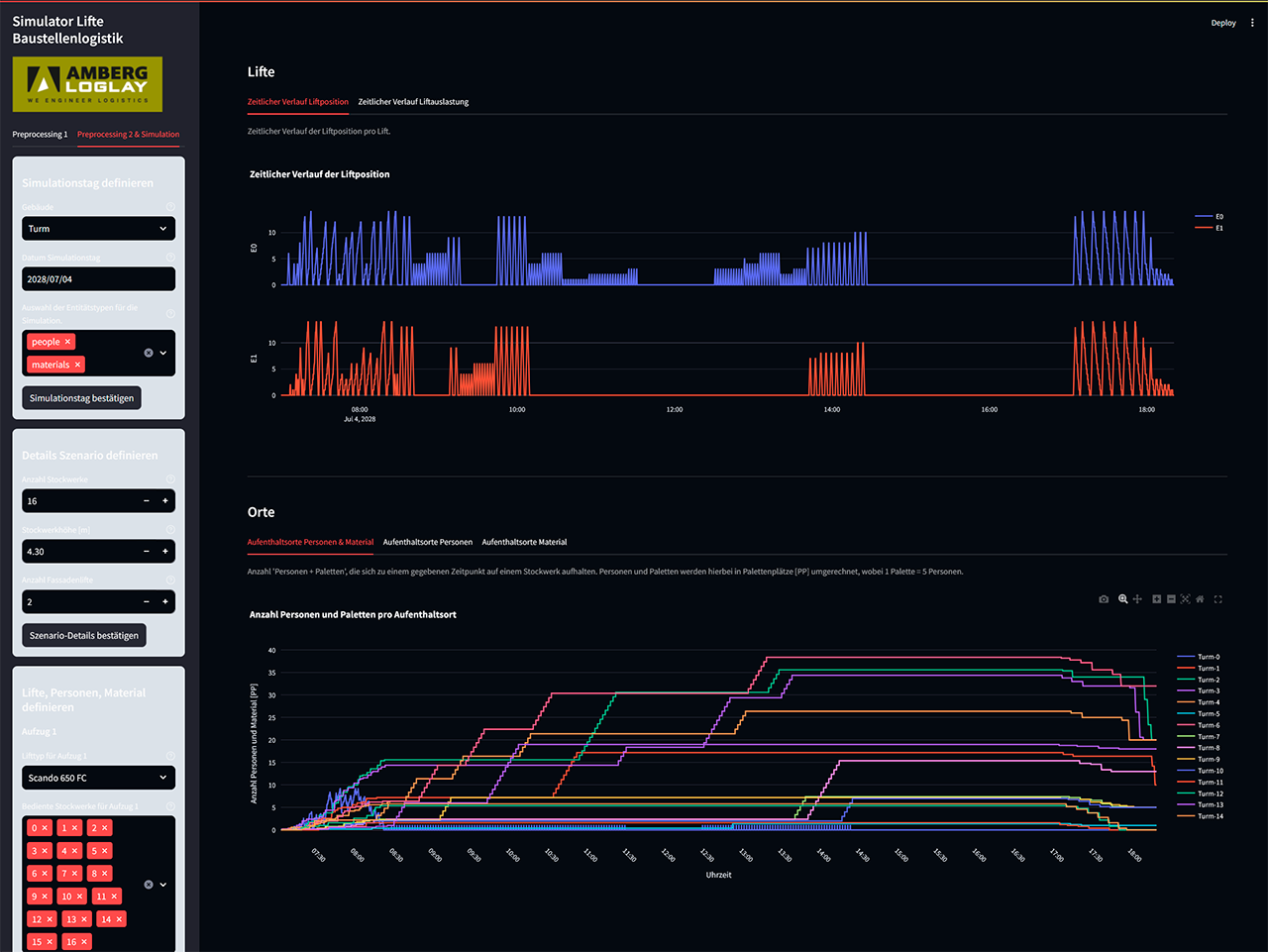Decrease Anzahl Fassadenlifte with minus
1268x952 pixels.
[147, 601]
